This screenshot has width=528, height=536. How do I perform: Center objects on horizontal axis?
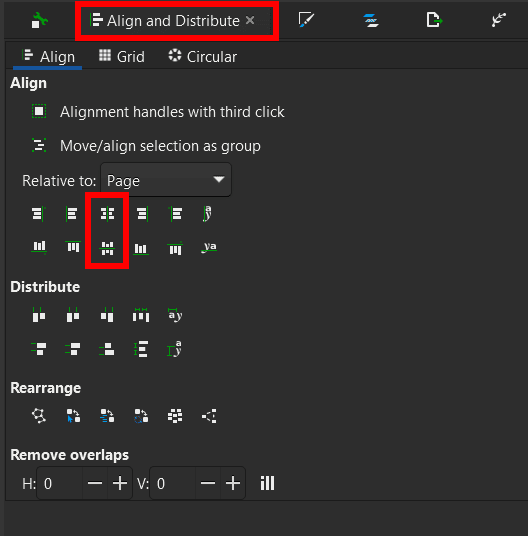click(107, 248)
